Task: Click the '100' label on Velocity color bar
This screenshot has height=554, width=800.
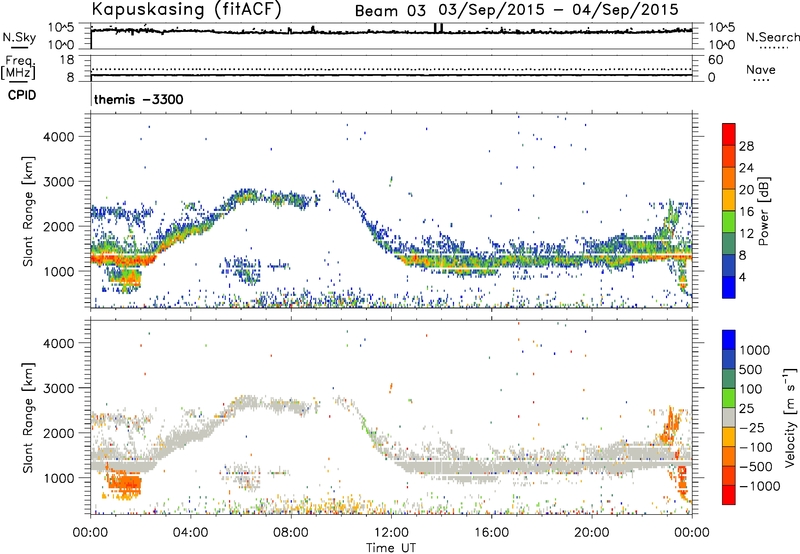Action: (750, 389)
